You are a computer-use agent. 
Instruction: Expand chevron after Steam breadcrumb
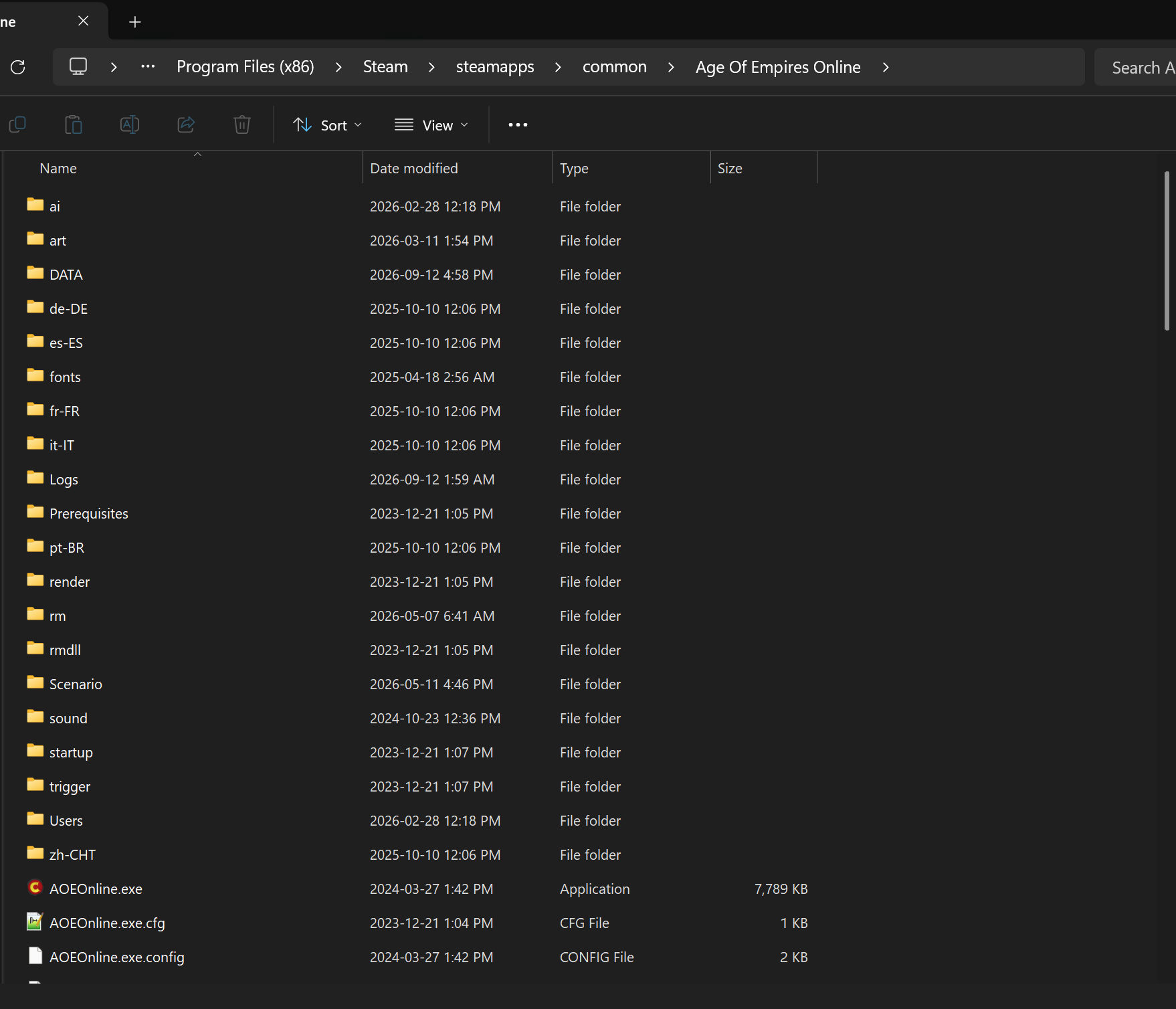431,67
